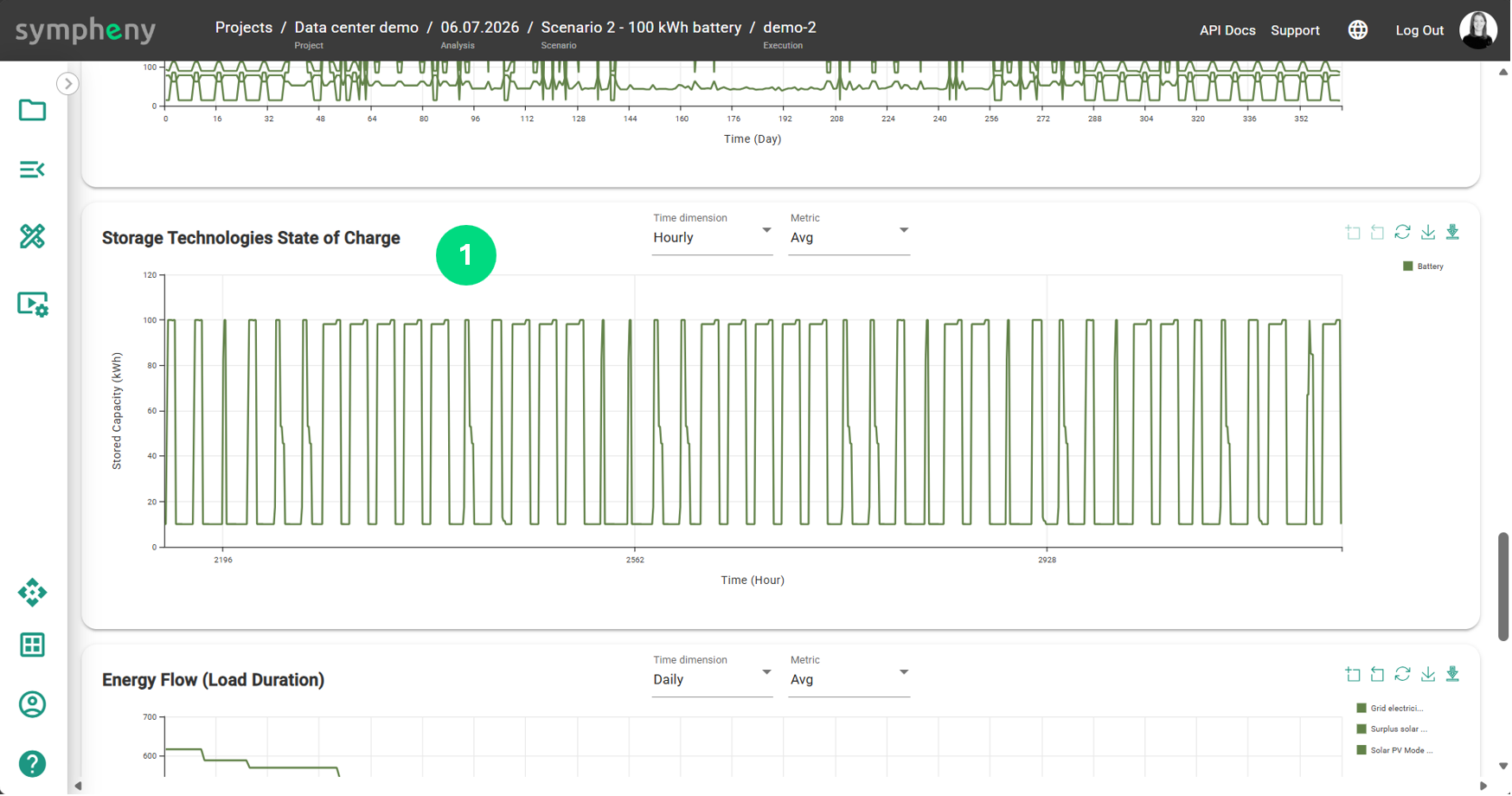Open the Avg metric dropdown for Energy Flow

tap(849, 680)
